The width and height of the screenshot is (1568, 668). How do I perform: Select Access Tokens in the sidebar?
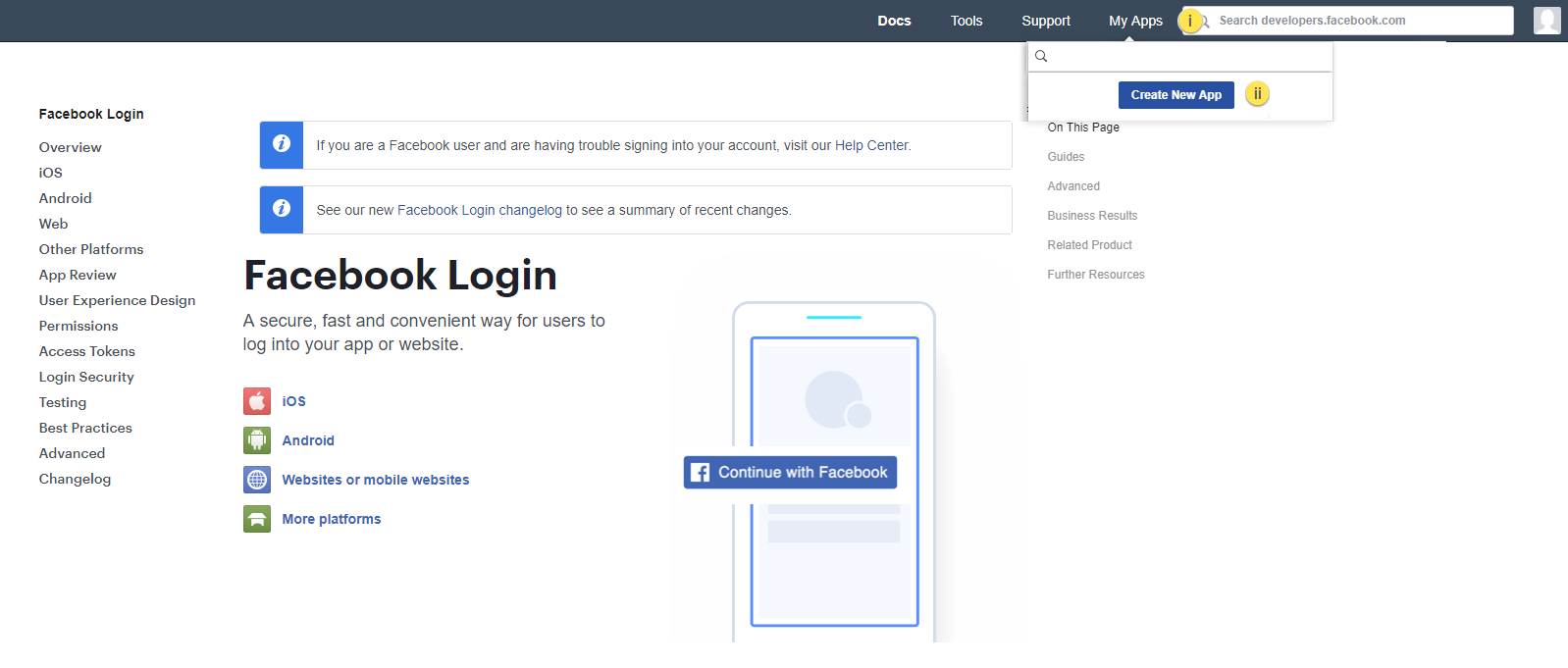(87, 351)
